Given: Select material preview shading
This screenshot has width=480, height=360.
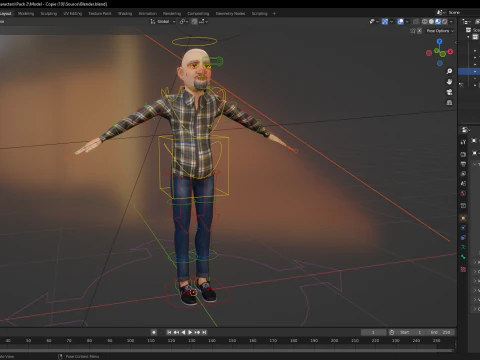Looking at the screenshot, I should [x=438, y=21].
